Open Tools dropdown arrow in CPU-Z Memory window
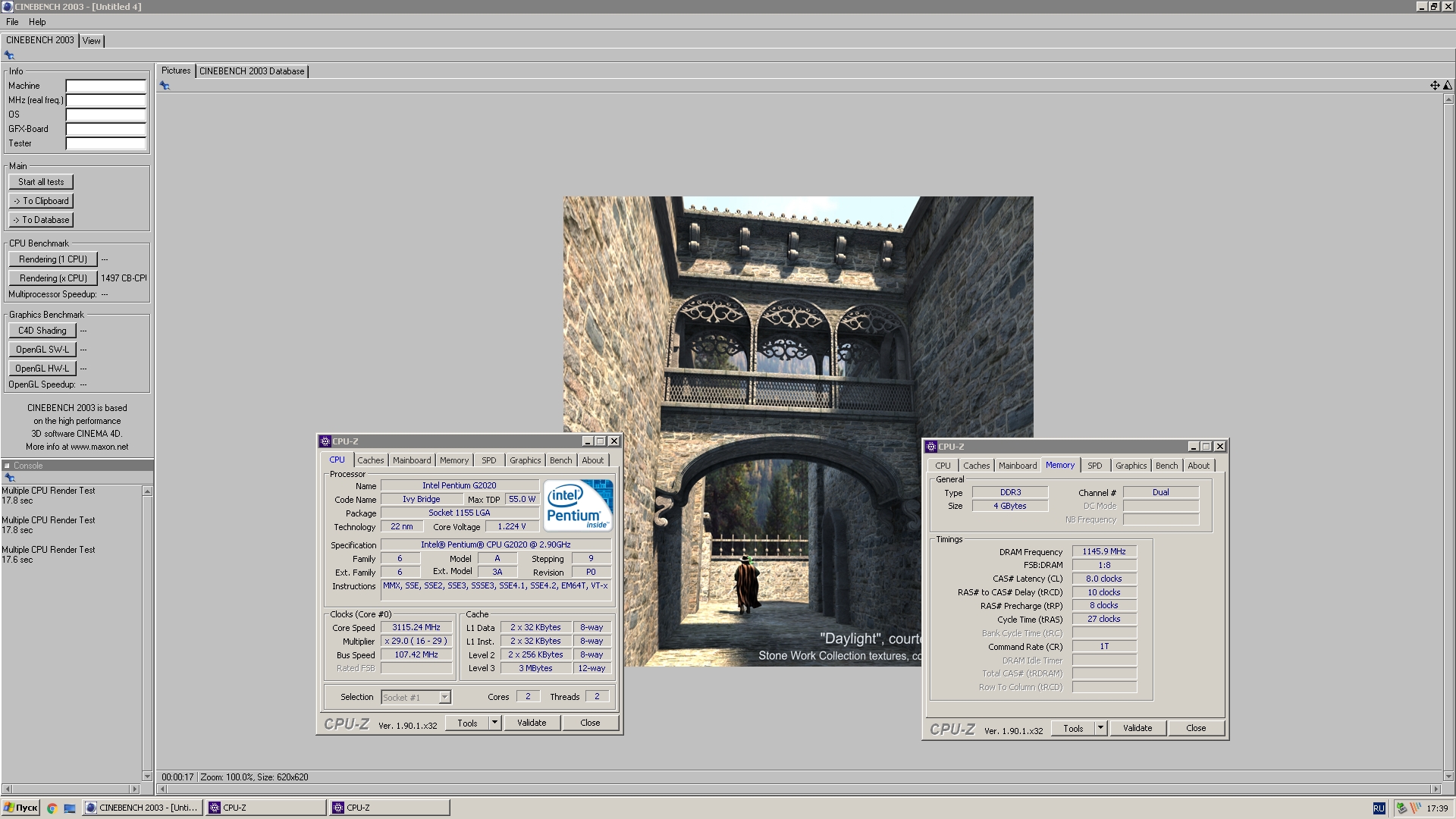Image resolution: width=1456 pixels, height=819 pixels. click(1100, 728)
